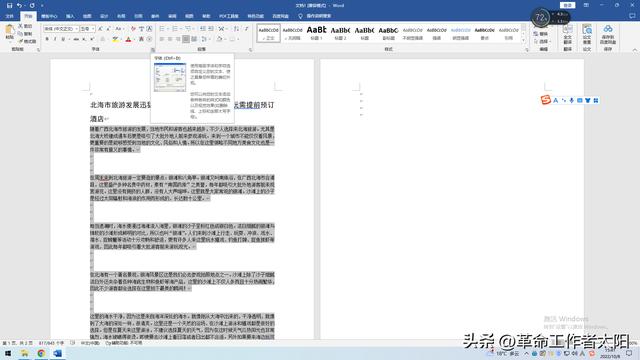This screenshot has height=360, width=640.
Task: Click the microphone icon on Sogou toolbar
Action: click(x=571, y=100)
